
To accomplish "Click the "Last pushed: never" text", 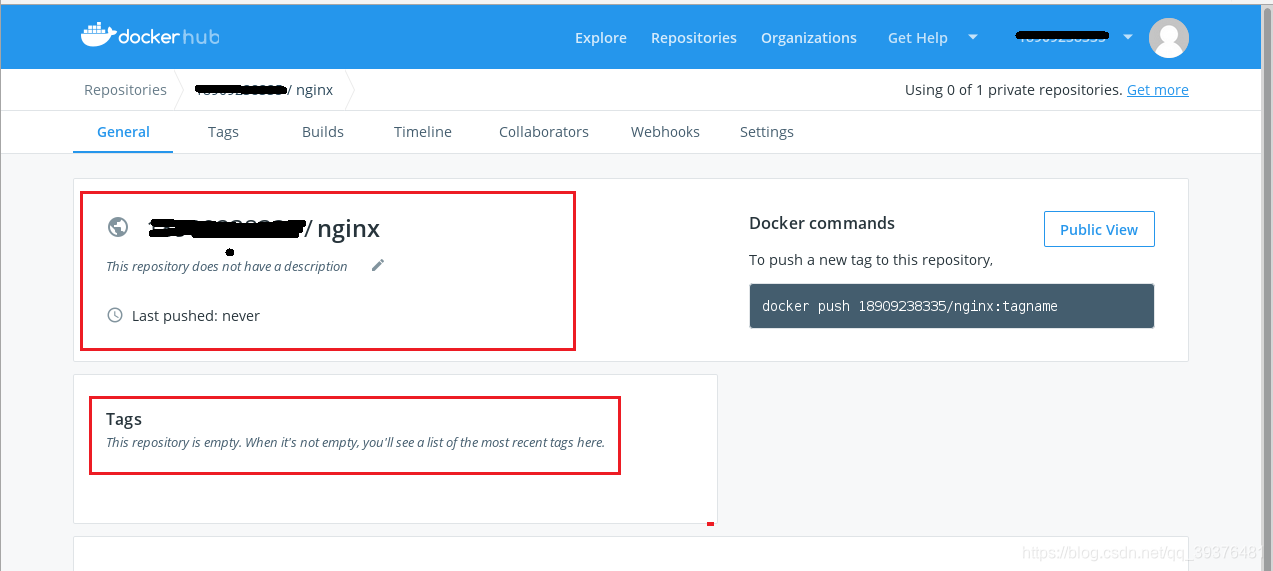I will 196,316.
